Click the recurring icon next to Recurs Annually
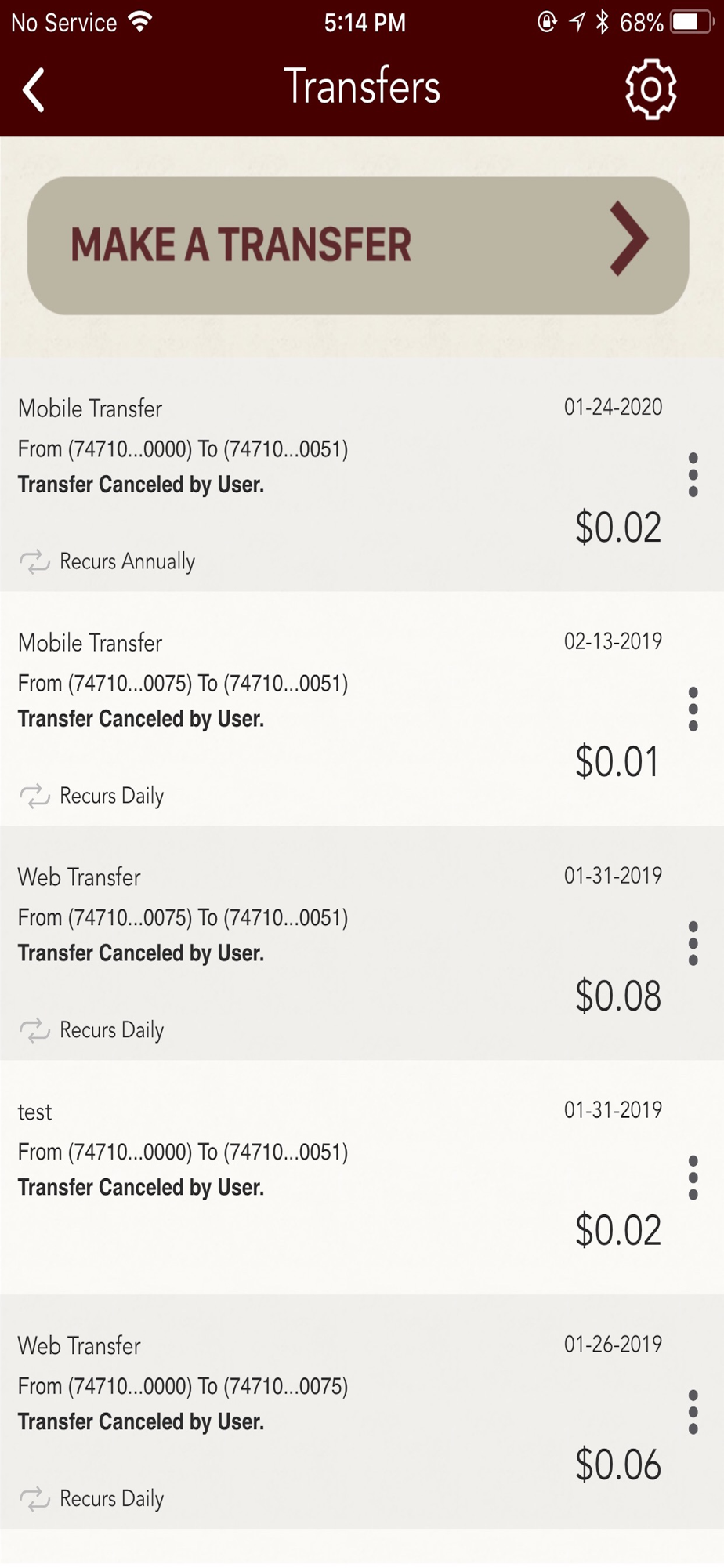Viewport: 724px width, 1568px height. click(x=34, y=561)
